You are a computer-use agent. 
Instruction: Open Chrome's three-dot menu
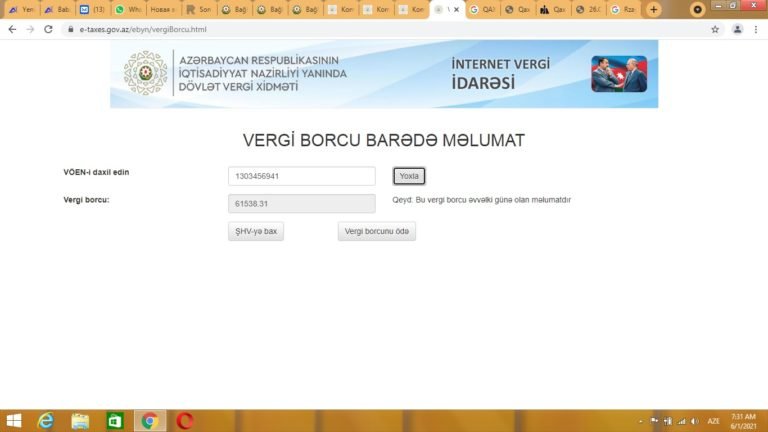(x=756, y=29)
